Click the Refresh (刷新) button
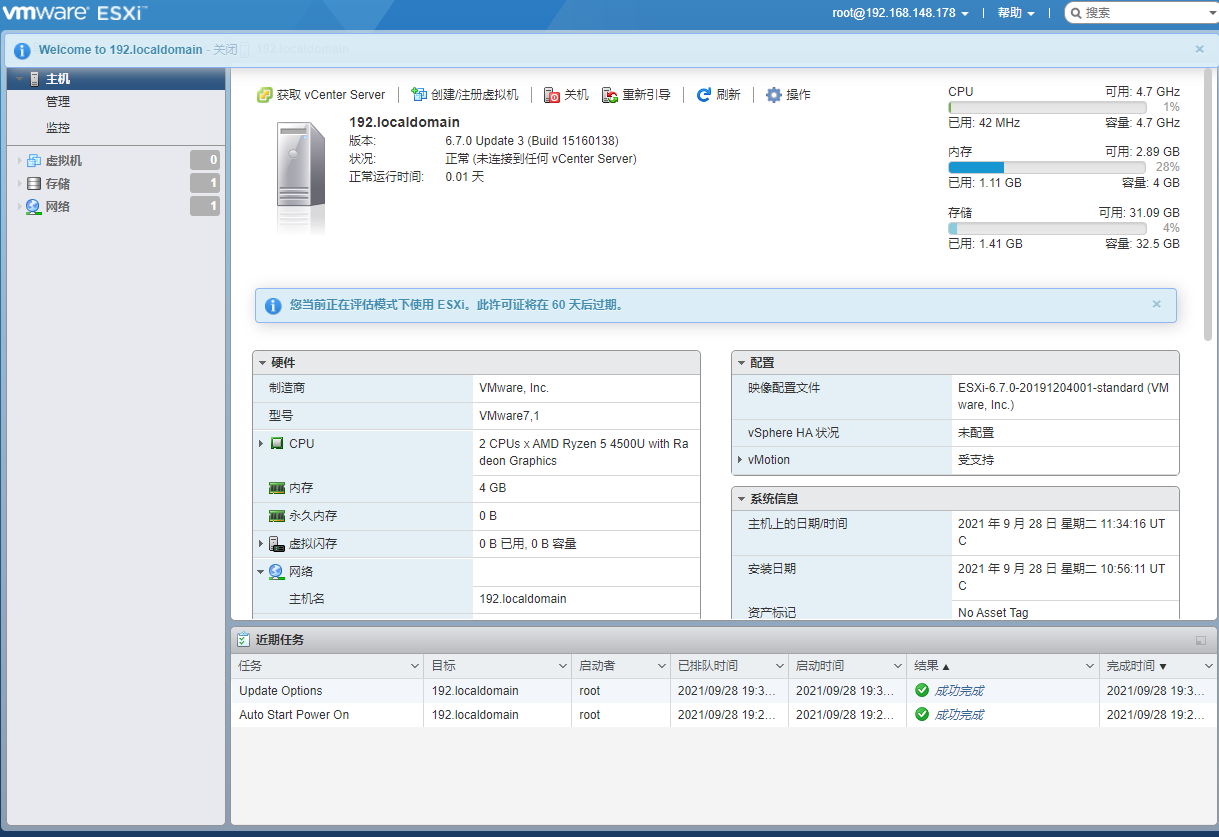This screenshot has height=837, width=1219. pos(718,95)
